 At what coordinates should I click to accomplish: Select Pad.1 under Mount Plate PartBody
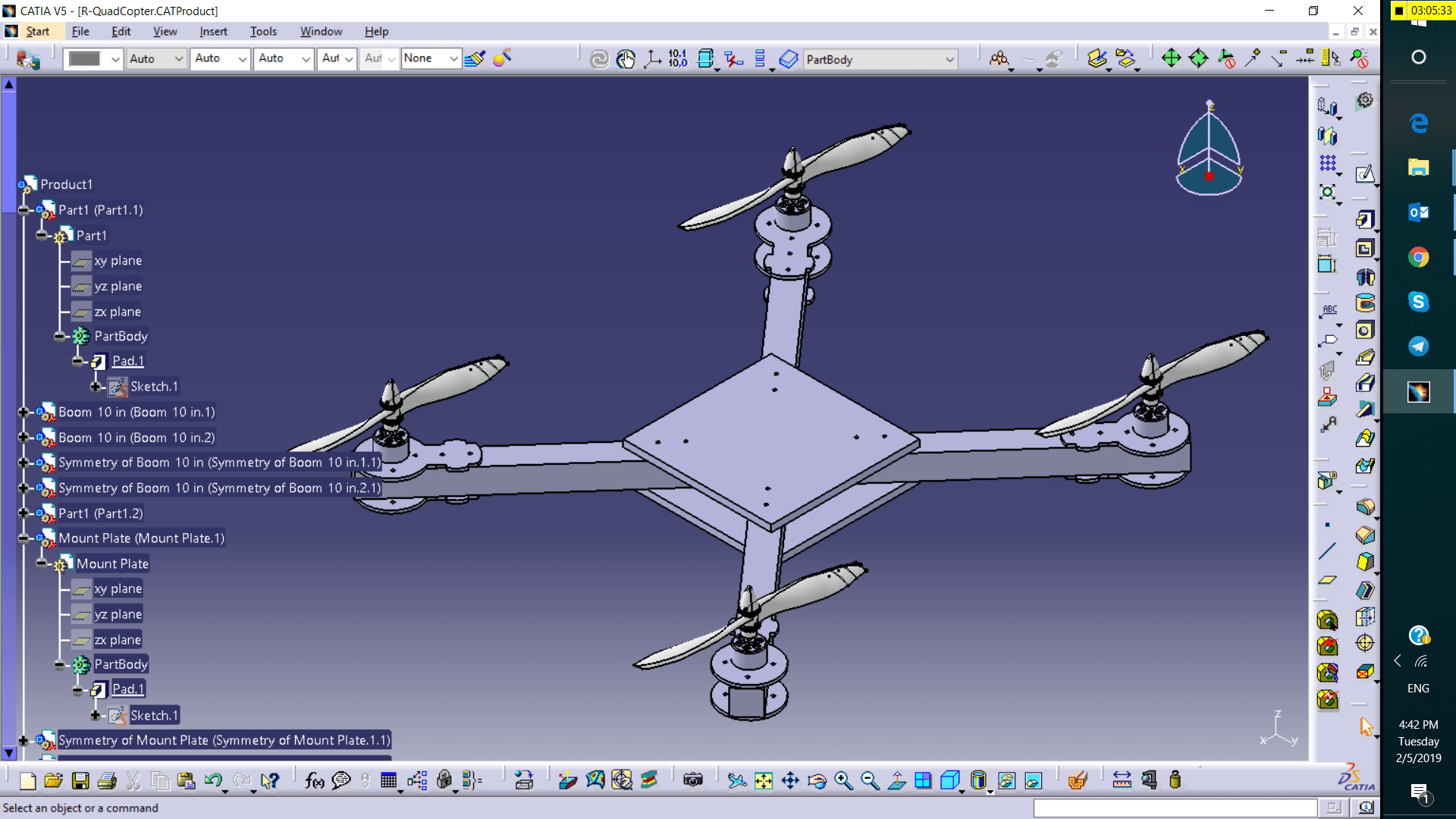click(x=127, y=689)
